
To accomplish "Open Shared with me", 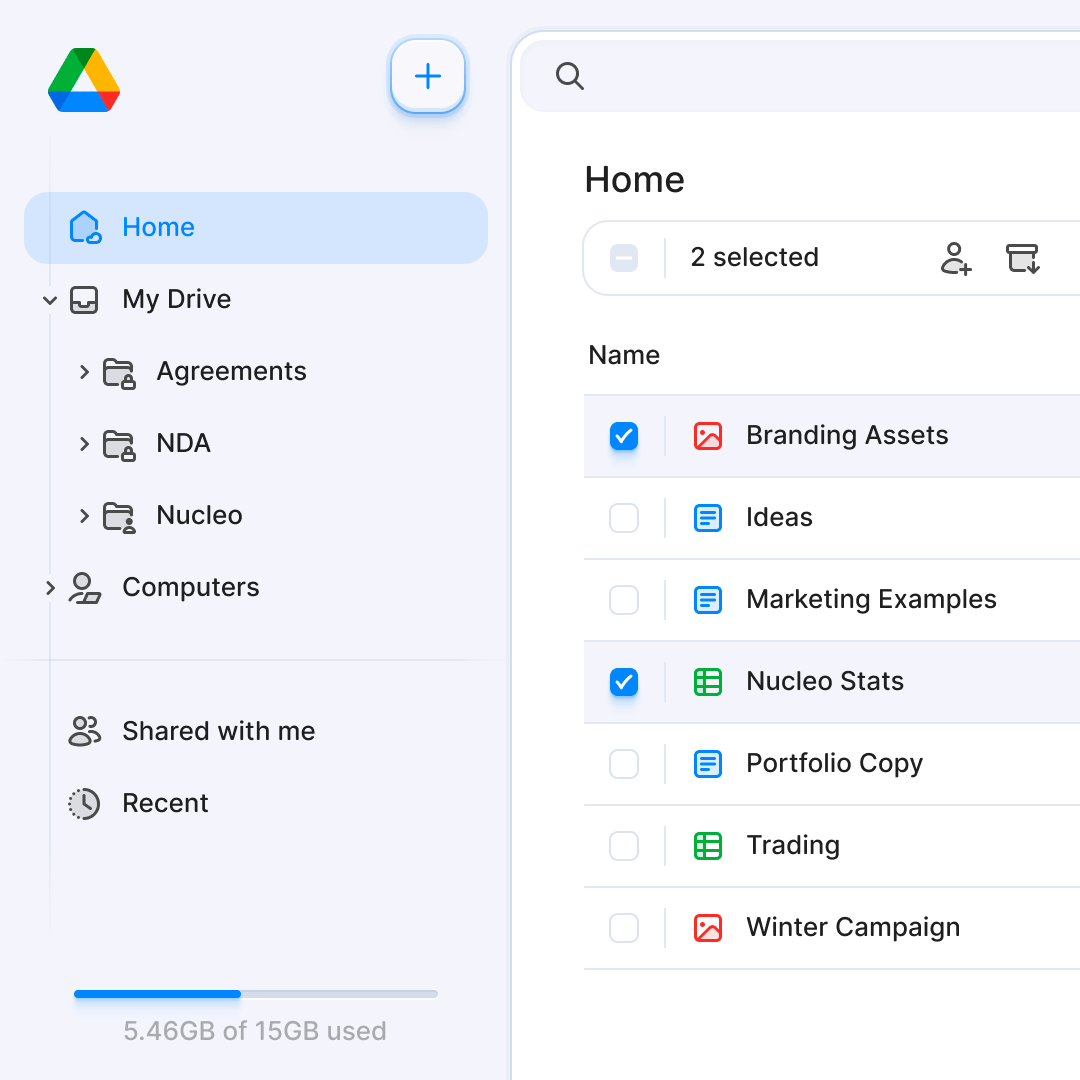I will (x=218, y=732).
